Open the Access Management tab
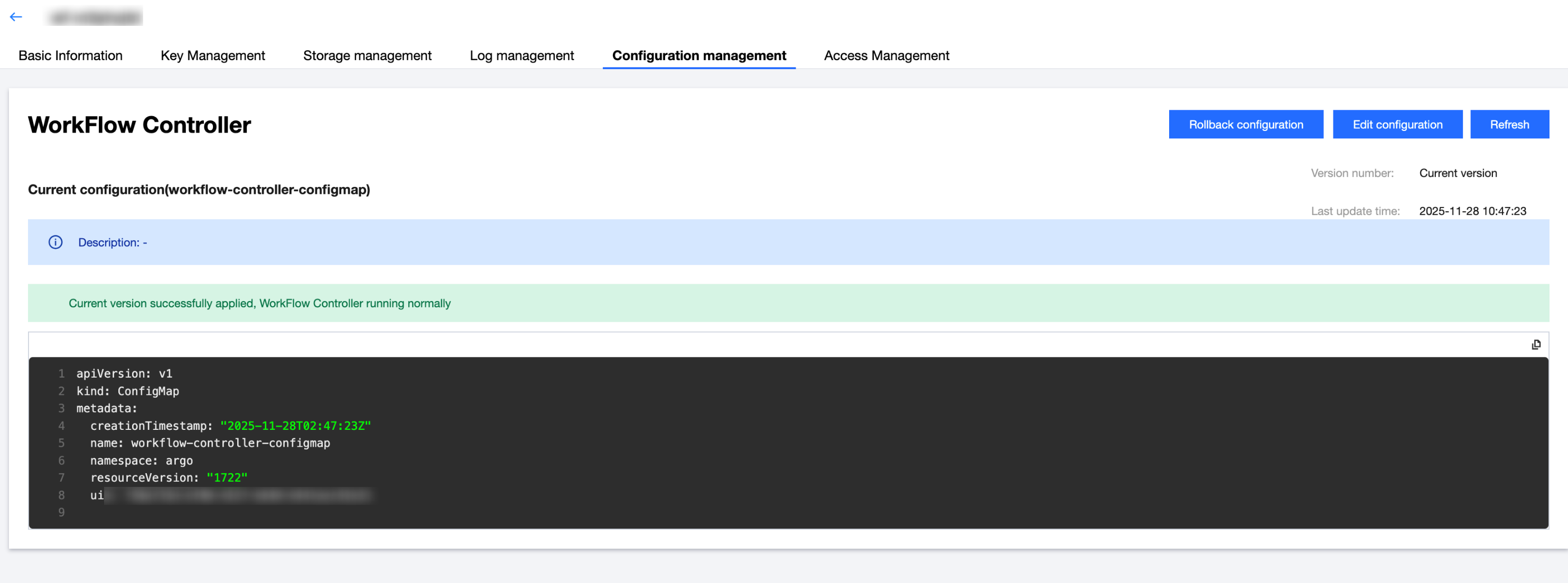Screen dimensions: 1568x583 pyautogui.click(x=886, y=55)
